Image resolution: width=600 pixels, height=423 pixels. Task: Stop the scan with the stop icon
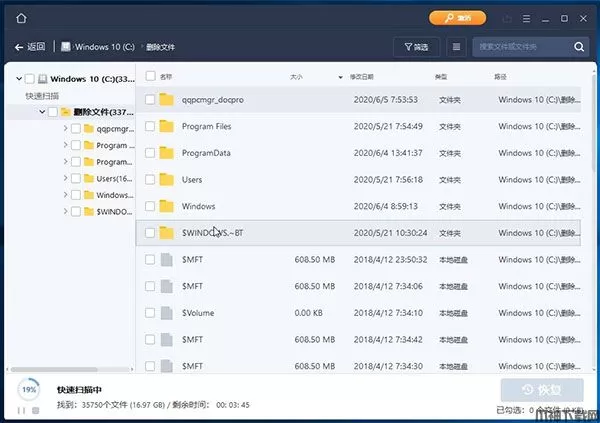coord(35,410)
